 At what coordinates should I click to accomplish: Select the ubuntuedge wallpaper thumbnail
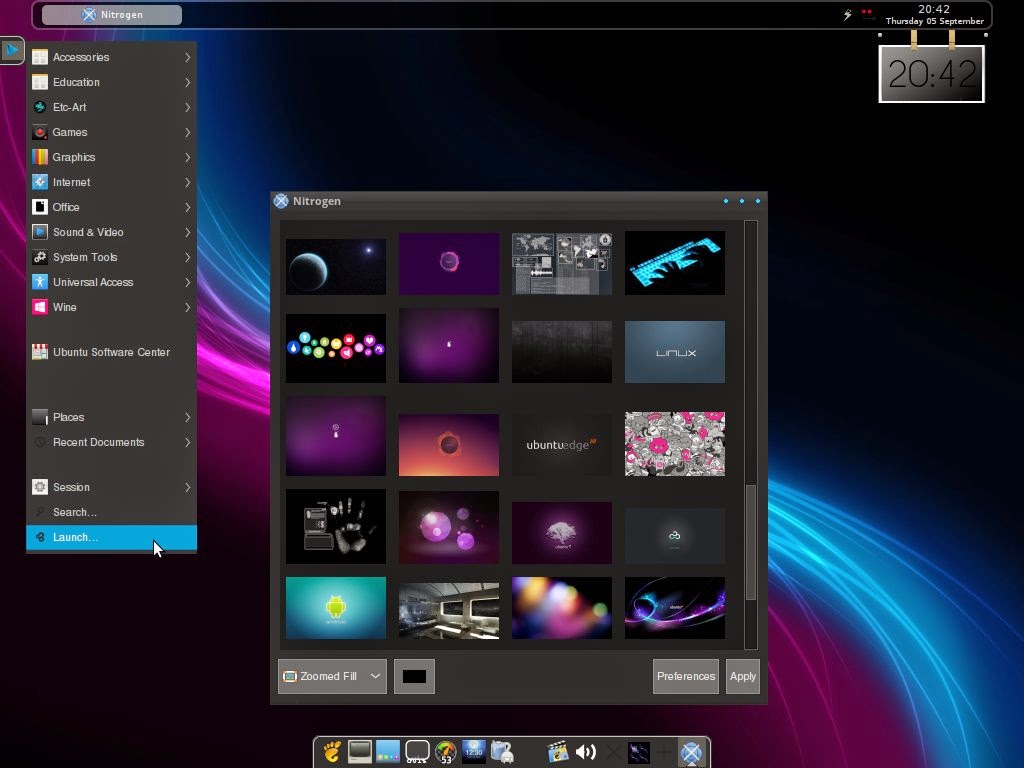pos(562,445)
